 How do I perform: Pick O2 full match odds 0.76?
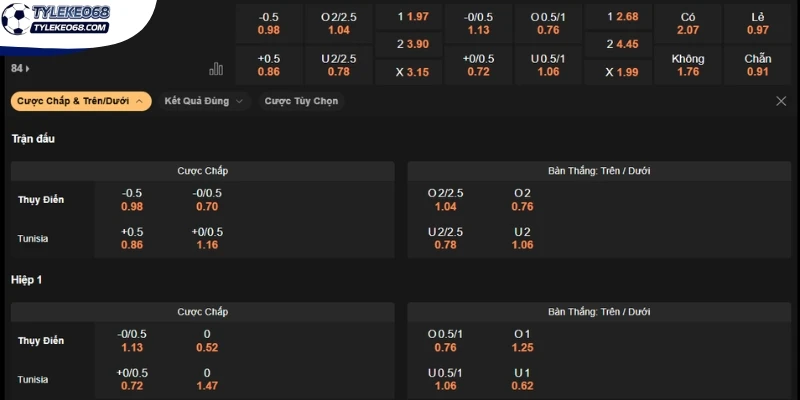522,200
